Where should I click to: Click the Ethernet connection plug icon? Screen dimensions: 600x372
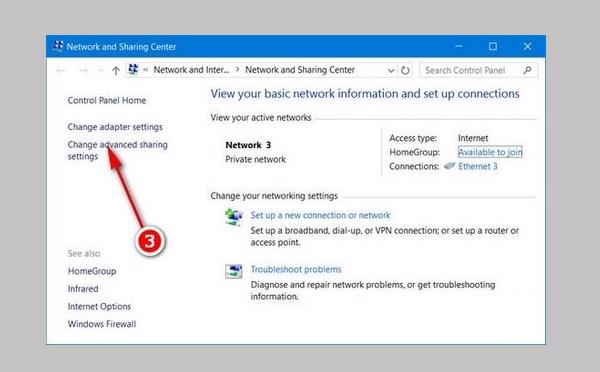click(449, 166)
